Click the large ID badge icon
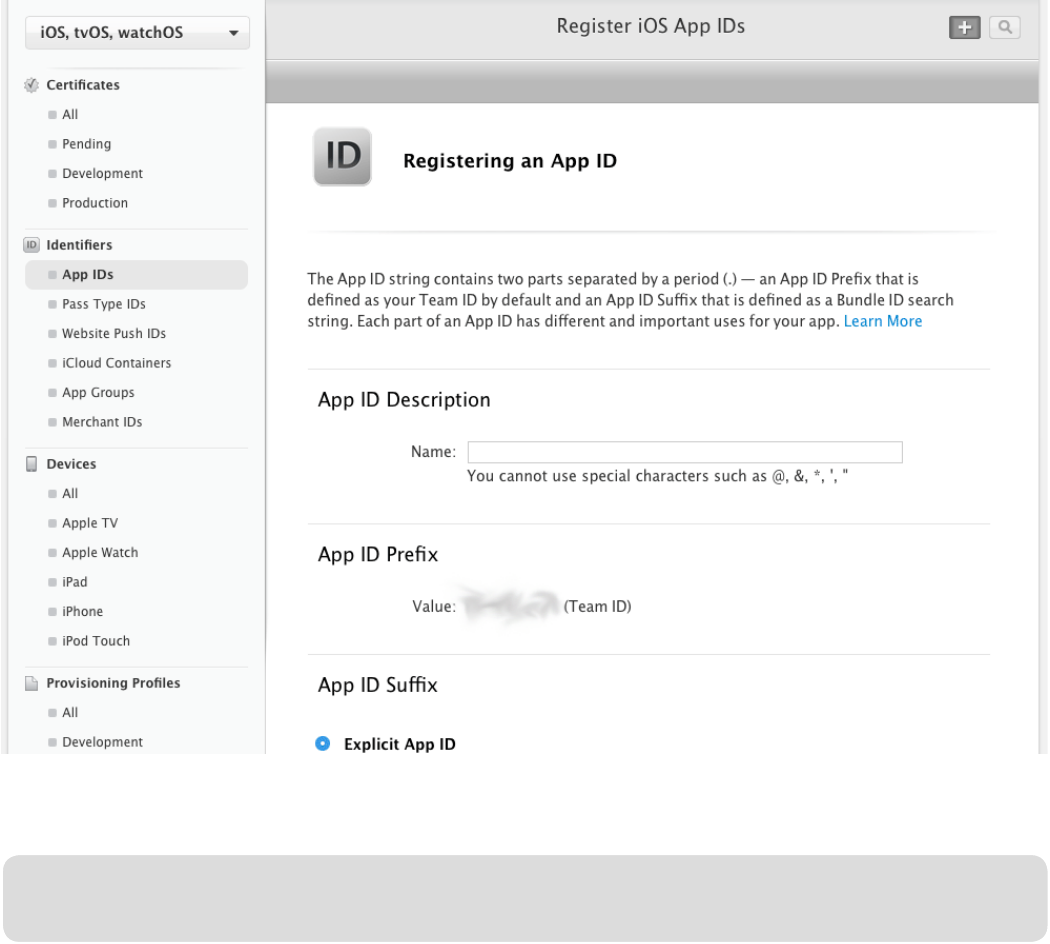The width and height of the screenshot is (1050, 944). (342, 157)
